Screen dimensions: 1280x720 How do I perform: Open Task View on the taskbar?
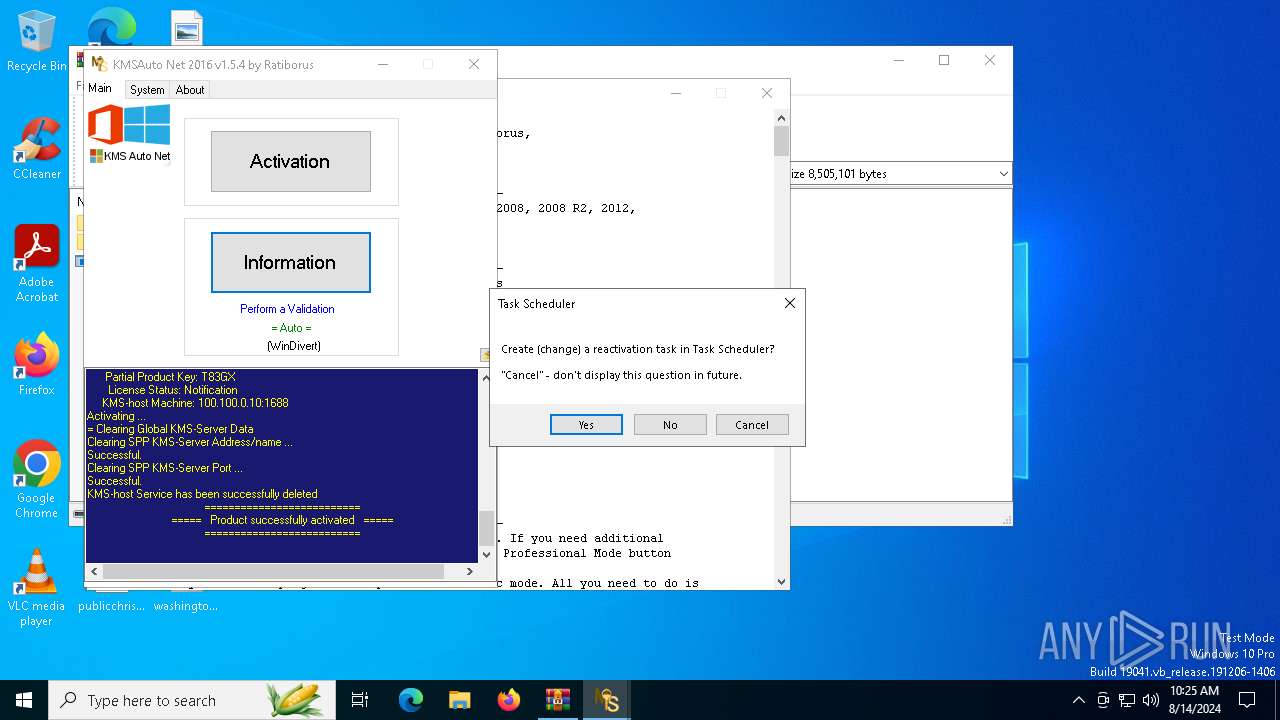click(x=360, y=700)
